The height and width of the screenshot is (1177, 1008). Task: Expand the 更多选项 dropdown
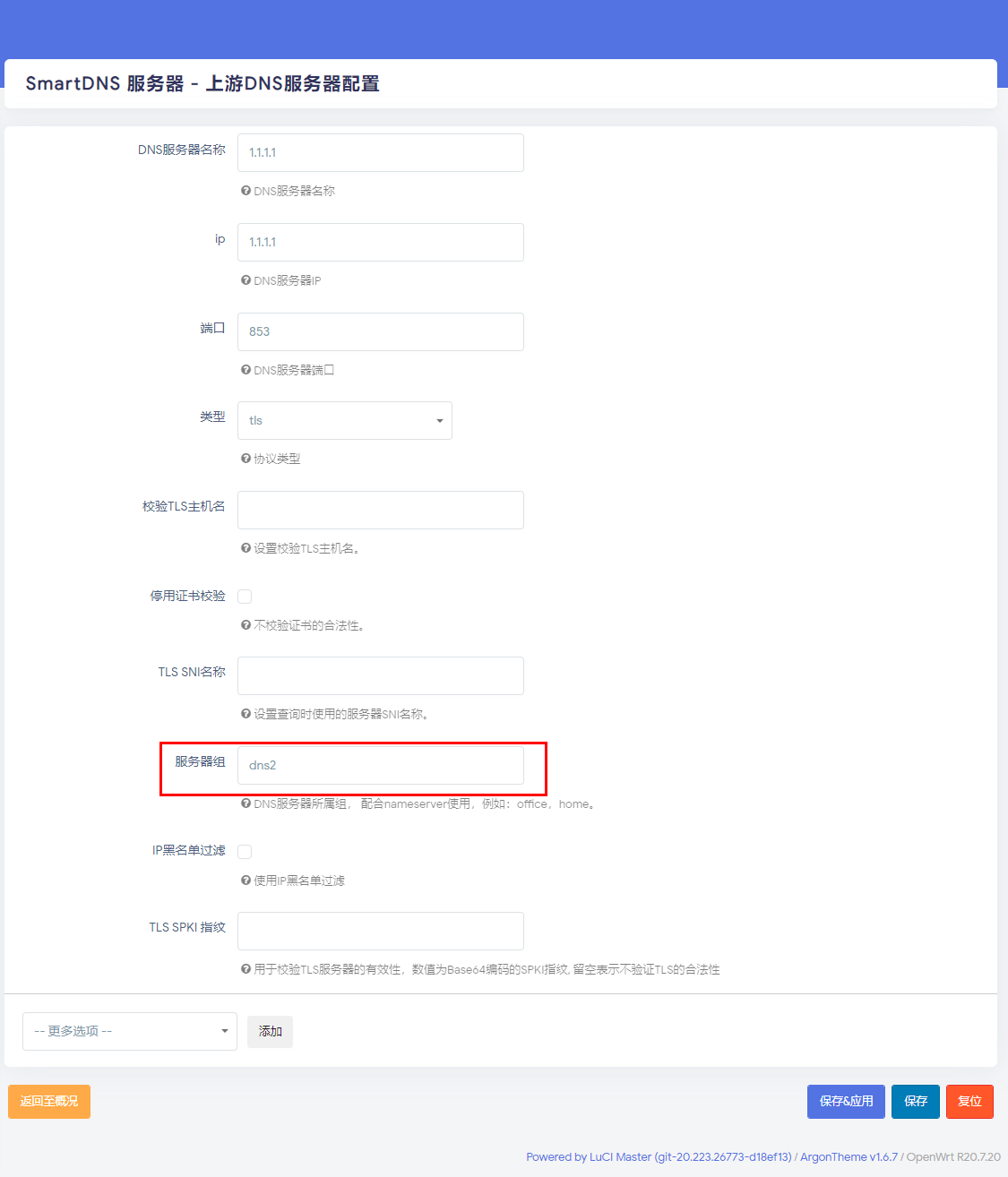[130, 1031]
